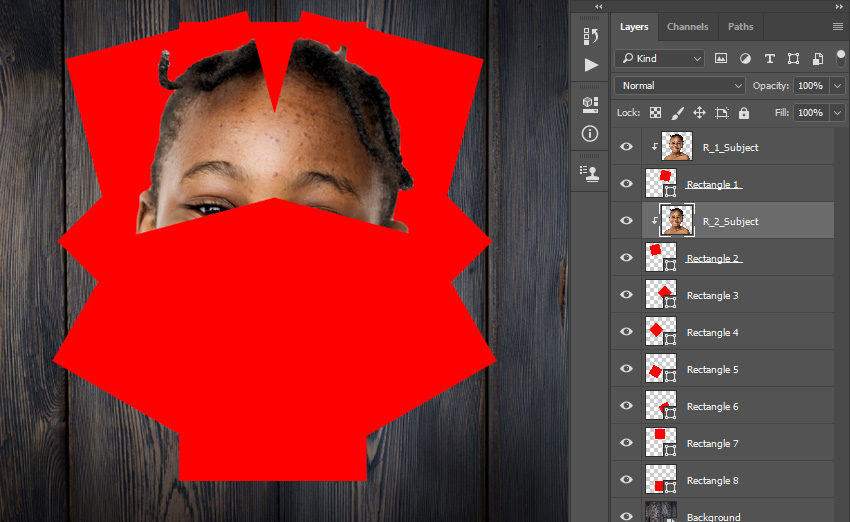This screenshot has width=850, height=522.
Task: Select the Rectangle 7 layer thumbnail
Action: [x=661, y=442]
